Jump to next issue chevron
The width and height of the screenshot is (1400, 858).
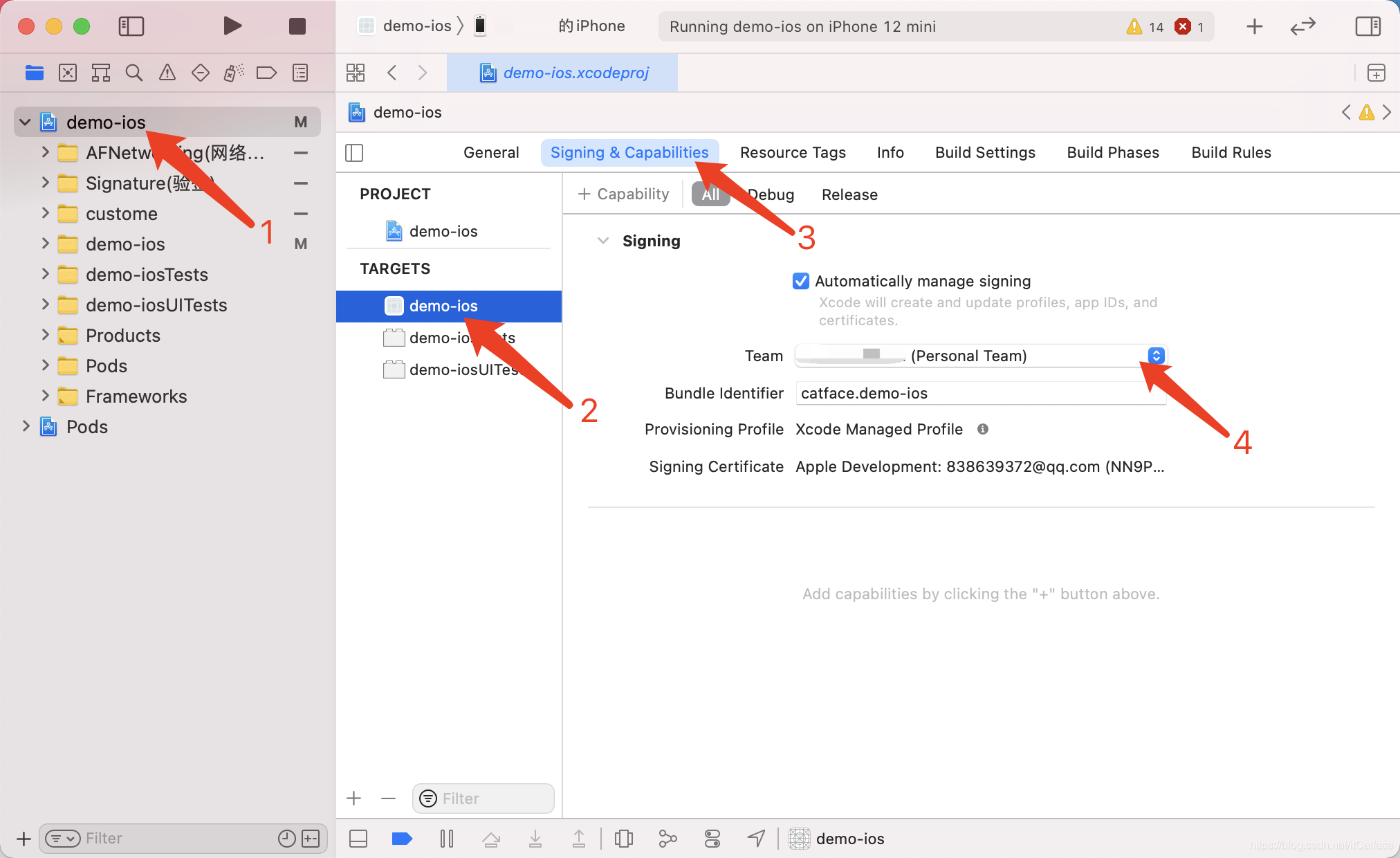click(1386, 112)
